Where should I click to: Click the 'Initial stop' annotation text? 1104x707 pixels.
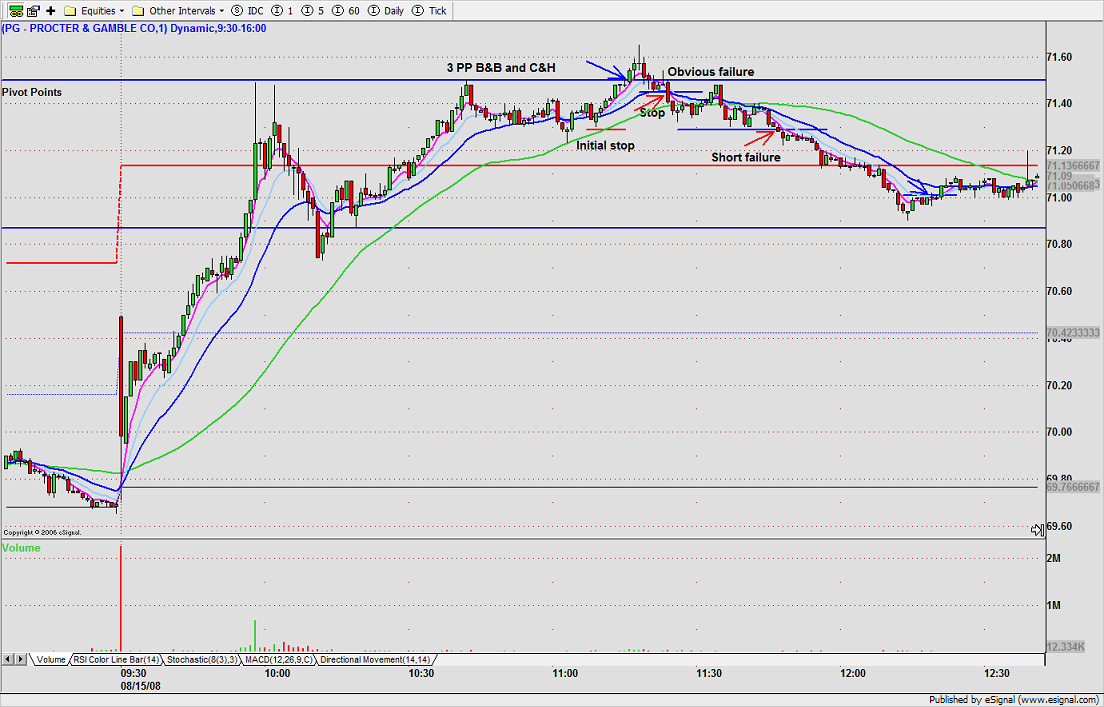(606, 146)
